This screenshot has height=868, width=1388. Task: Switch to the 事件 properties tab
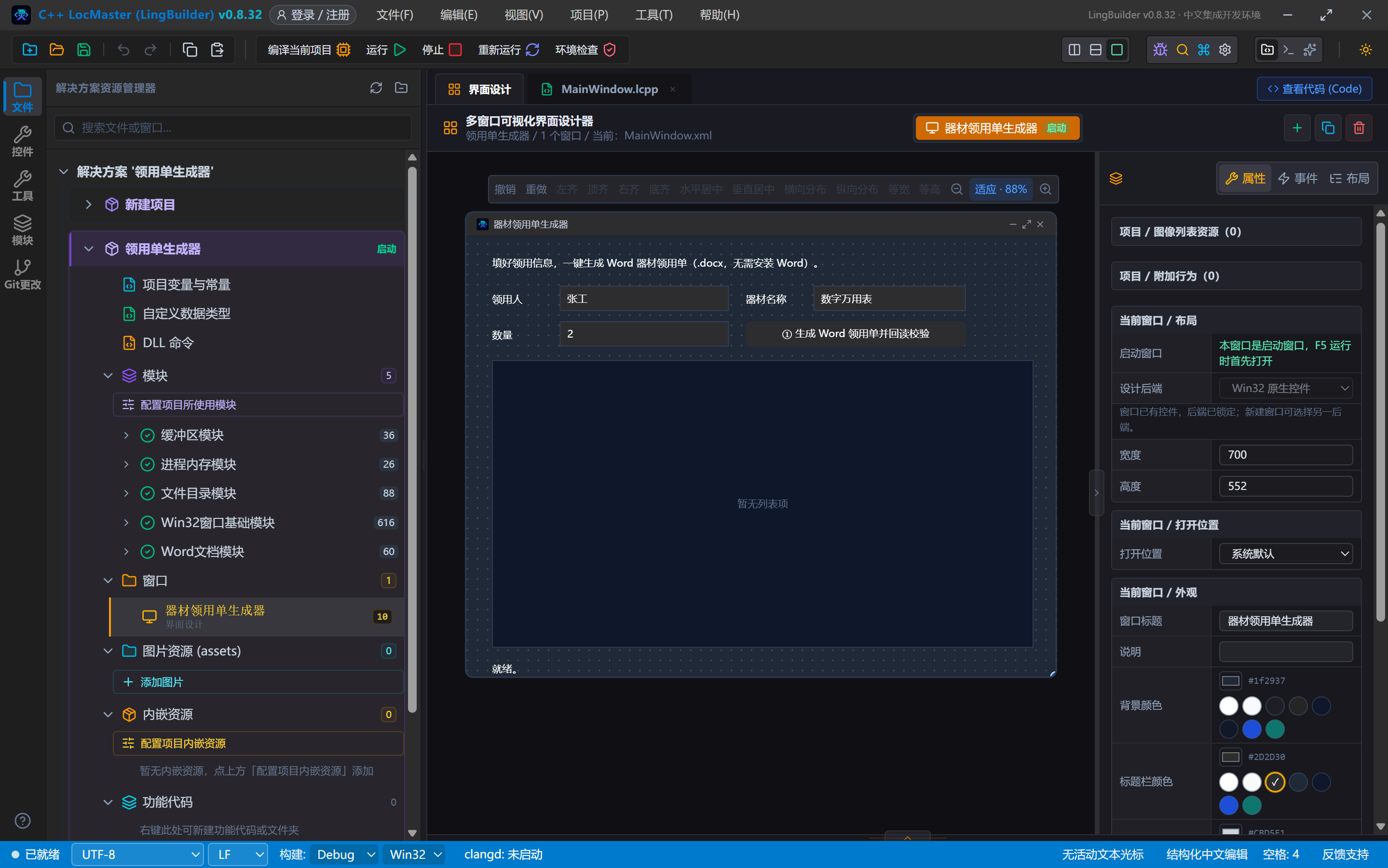coord(1297,178)
